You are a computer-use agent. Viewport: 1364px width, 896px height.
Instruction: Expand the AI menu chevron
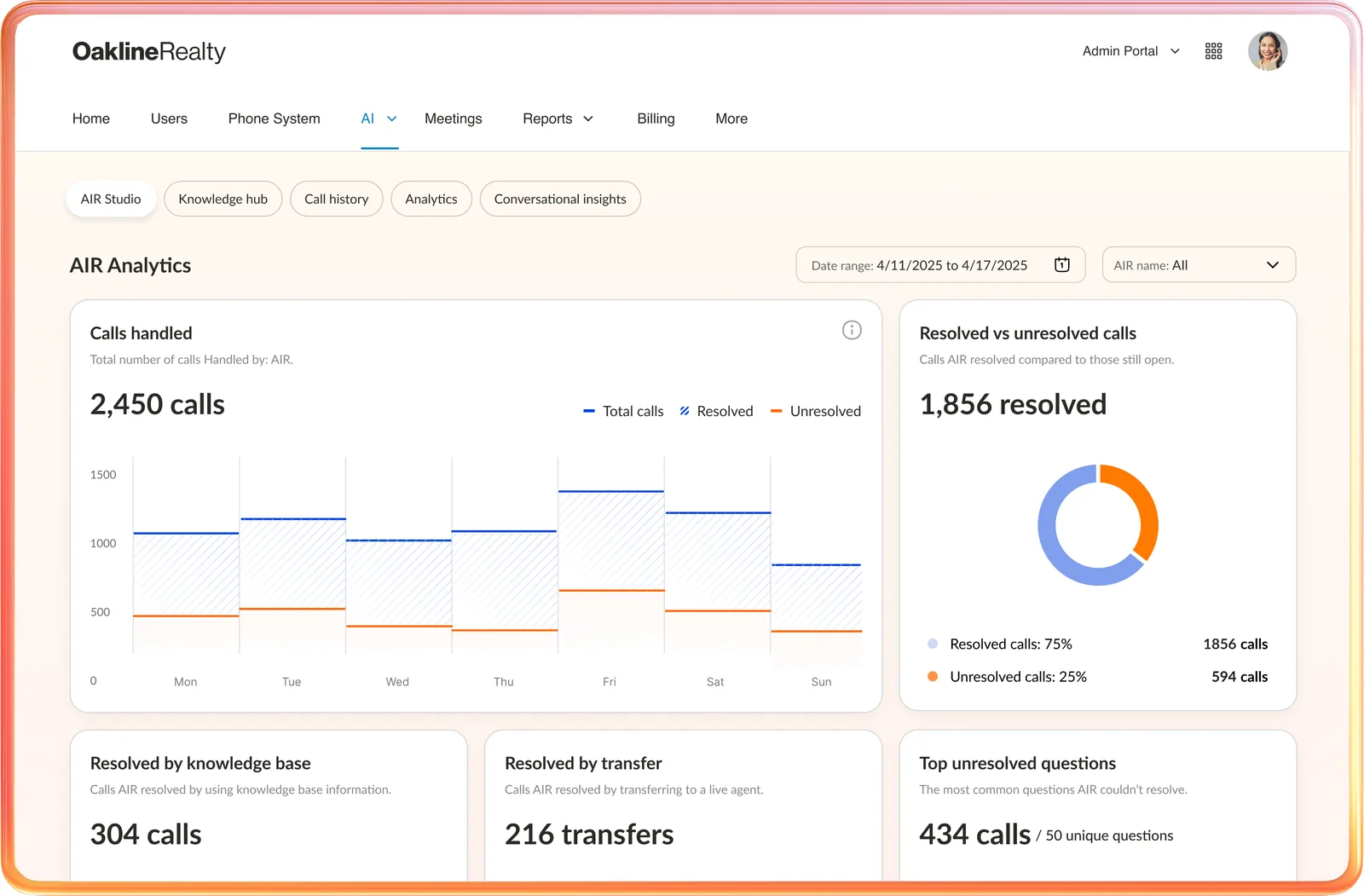392,119
